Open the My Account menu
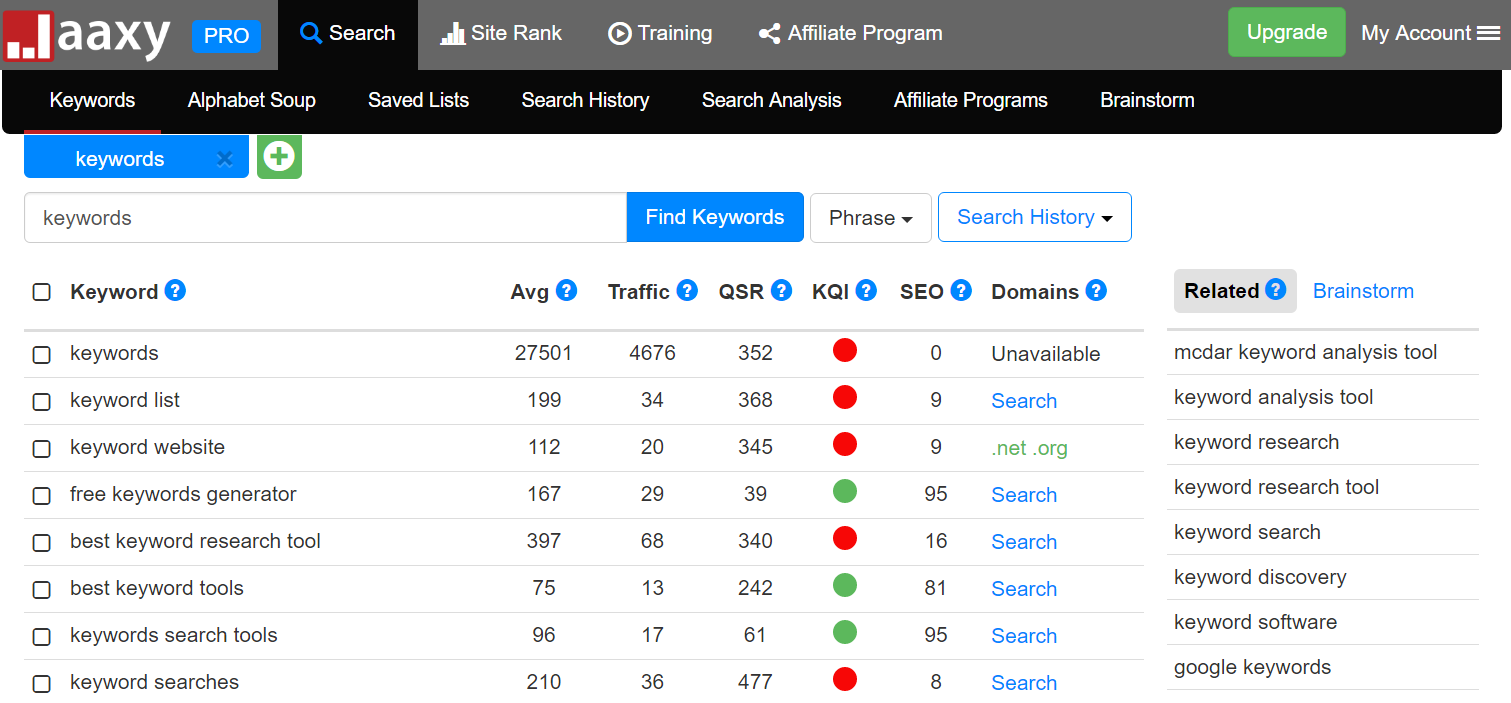The width and height of the screenshot is (1511, 703). tap(1430, 33)
